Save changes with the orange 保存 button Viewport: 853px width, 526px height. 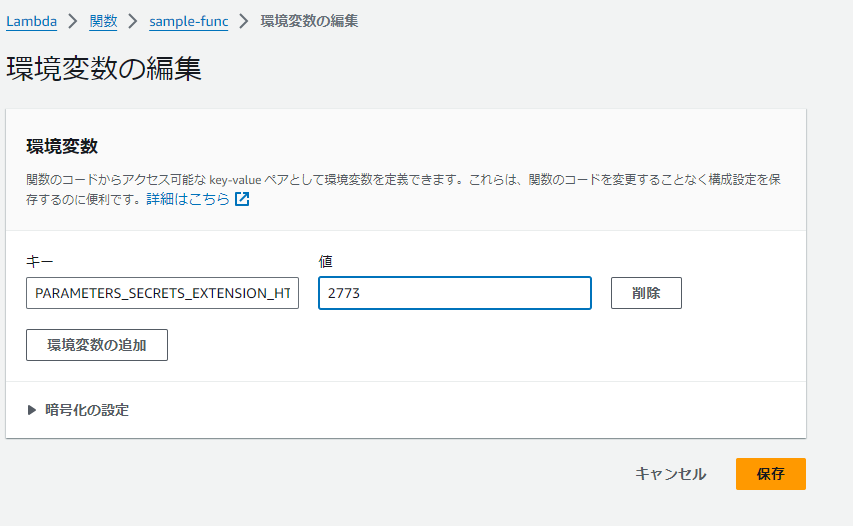771,474
